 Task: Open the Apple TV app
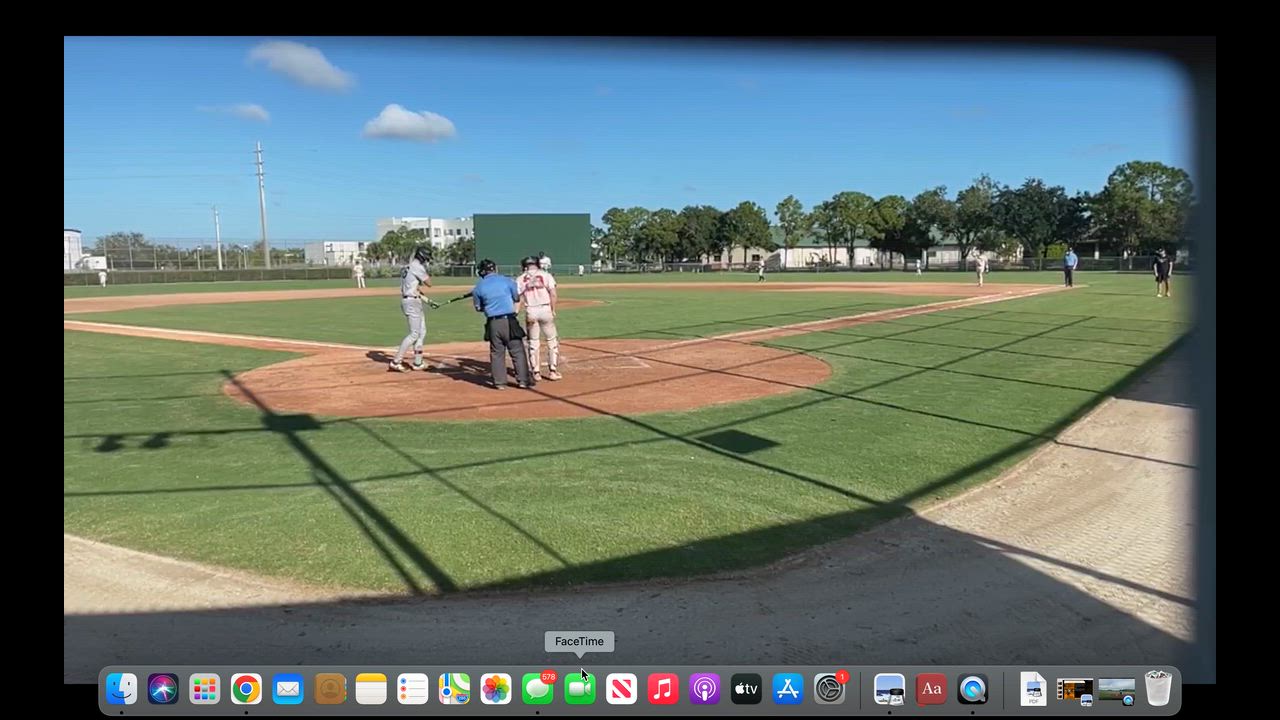pyautogui.click(x=746, y=689)
